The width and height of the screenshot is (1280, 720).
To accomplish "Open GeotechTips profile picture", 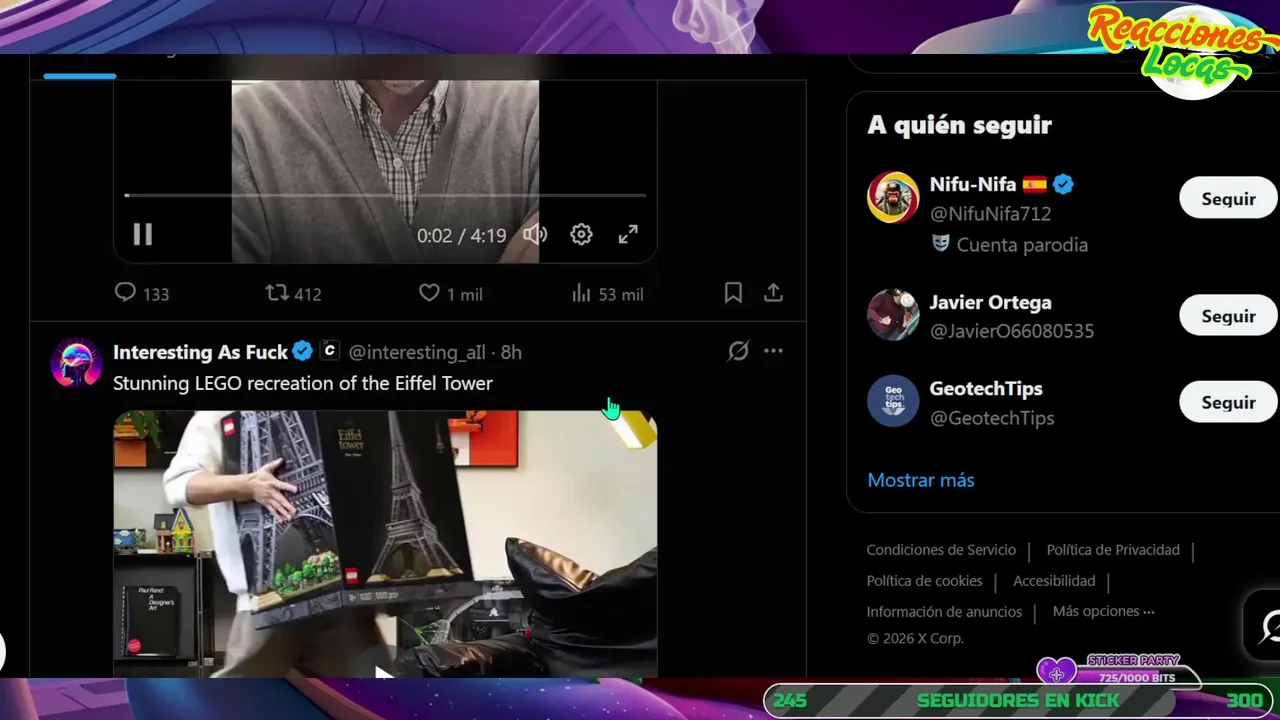I will [x=893, y=401].
